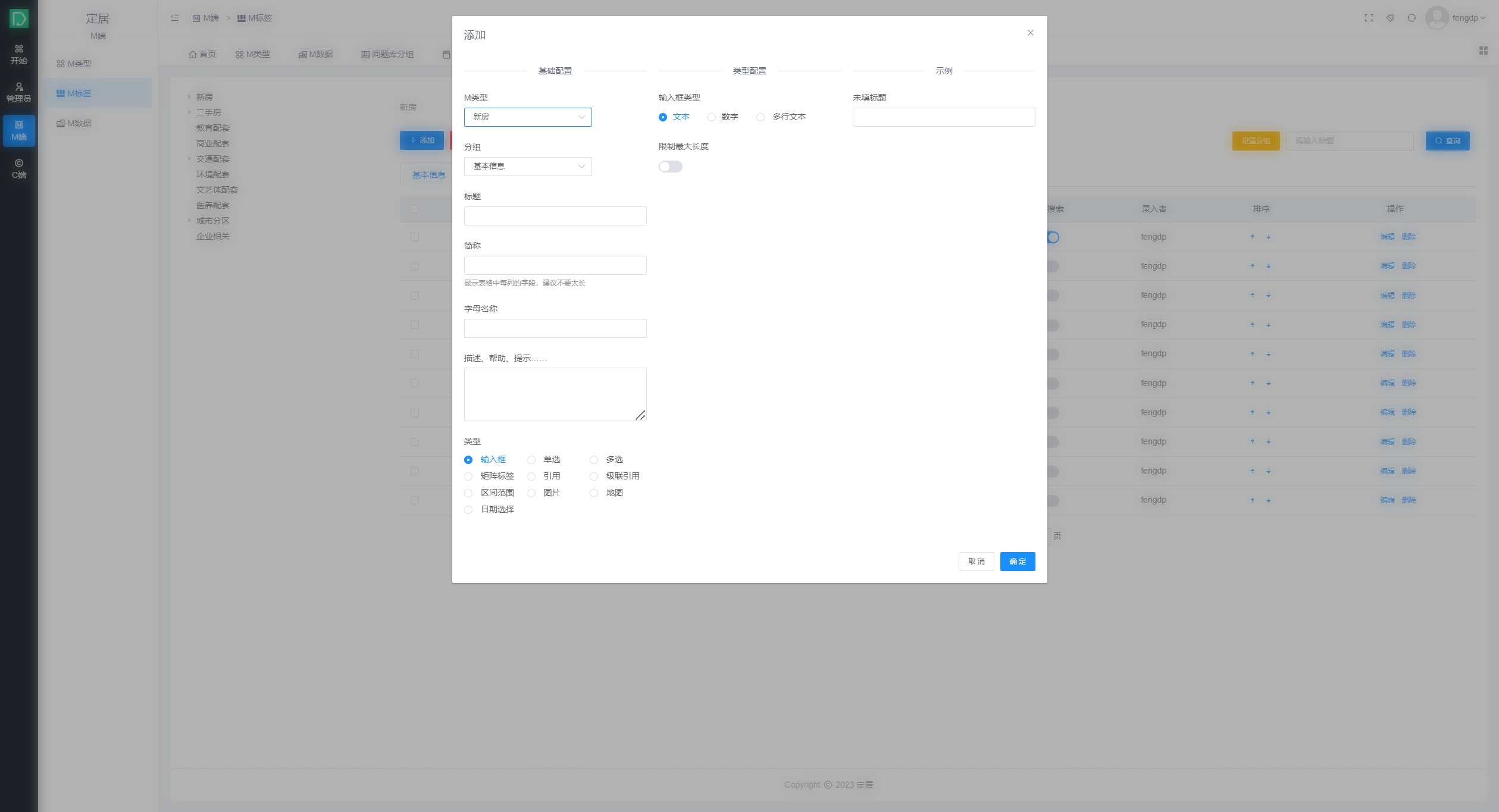Check the table header select-all checkbox
This screenshot has width=1499, height=812.
click(x=414, y=209)
